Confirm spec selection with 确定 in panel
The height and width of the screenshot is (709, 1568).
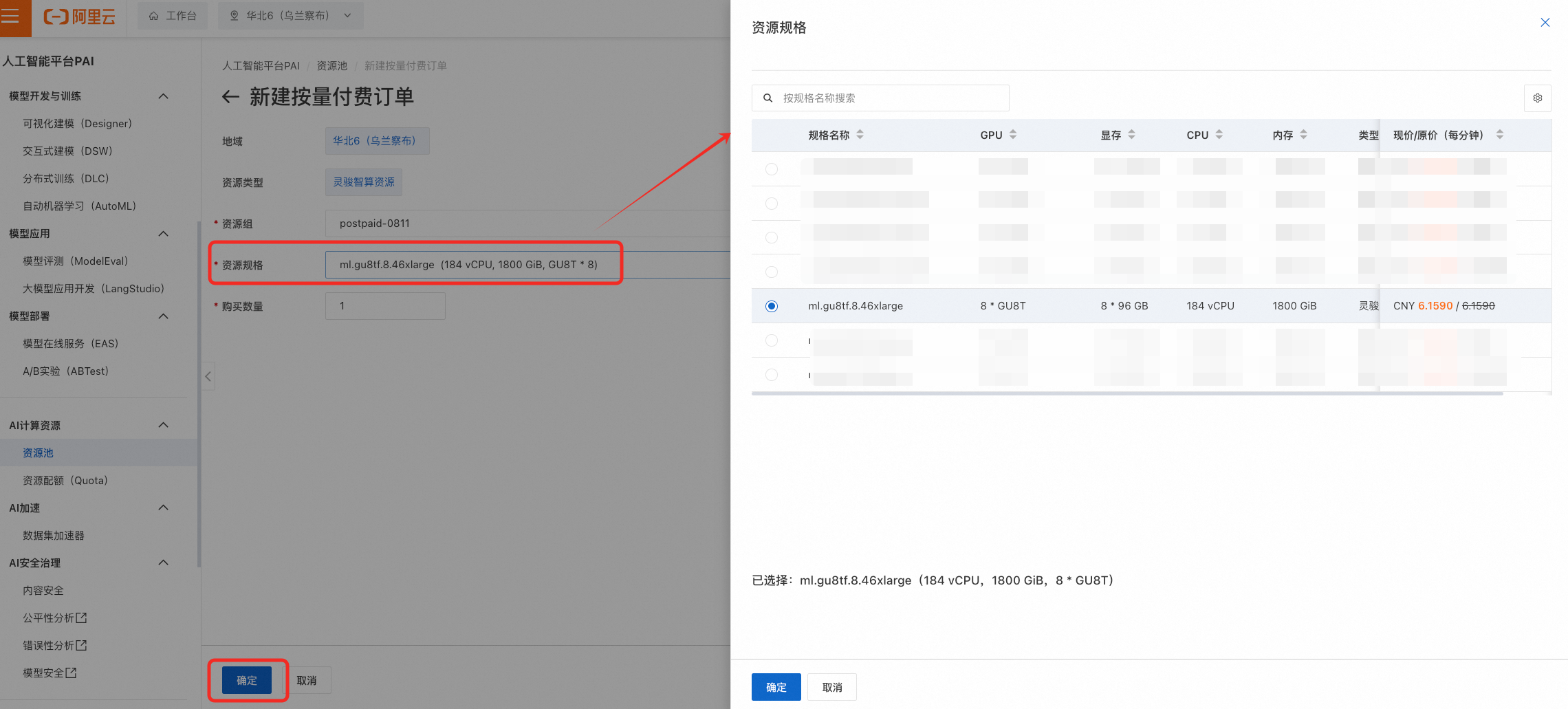tap(776, 687)
